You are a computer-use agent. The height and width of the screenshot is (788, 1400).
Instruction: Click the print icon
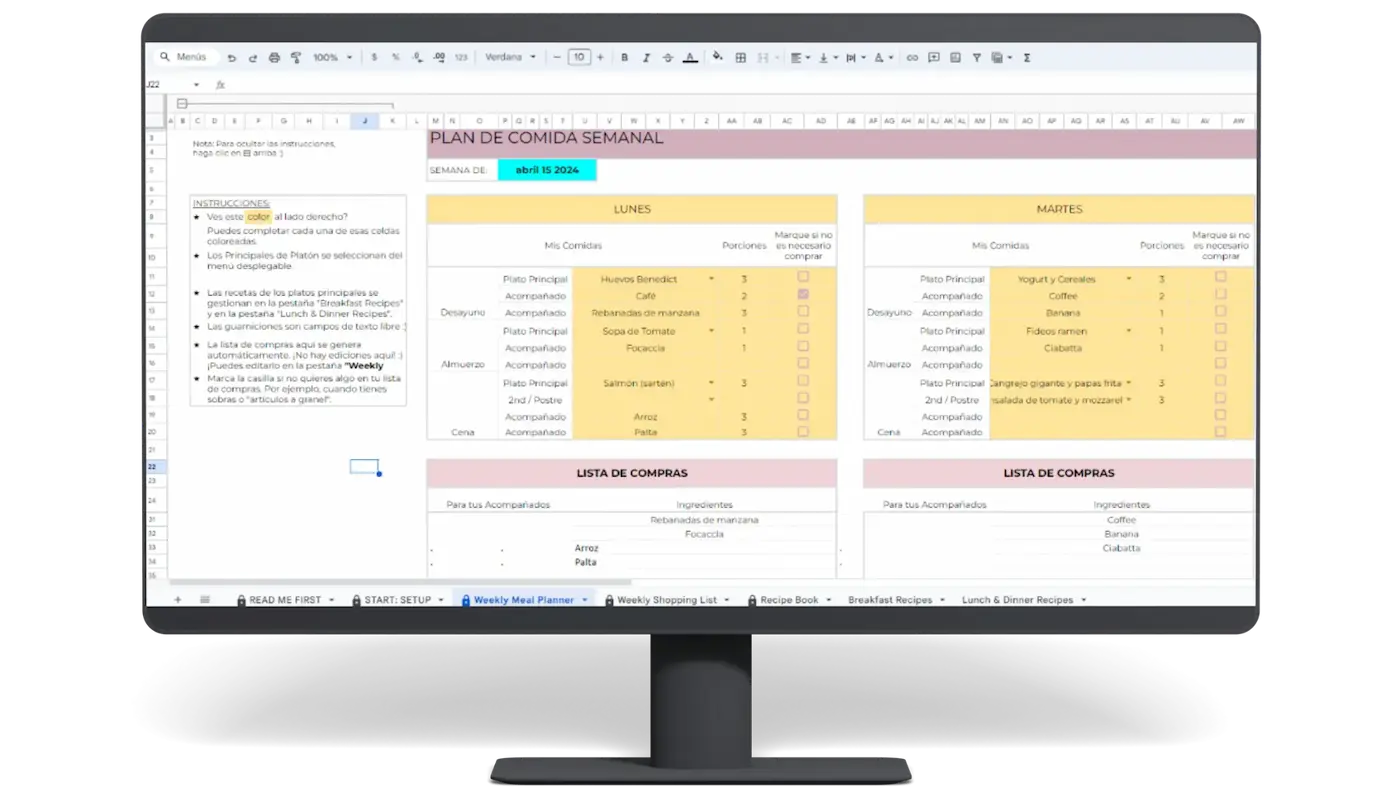coord(274,58)
